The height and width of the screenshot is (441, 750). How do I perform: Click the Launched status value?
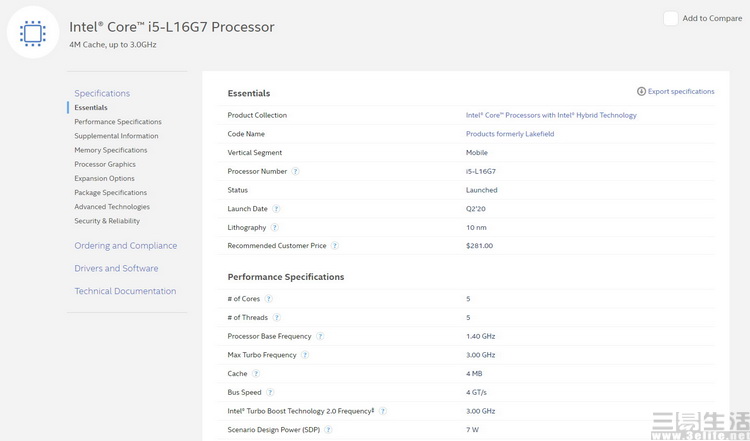pos(482,190)
